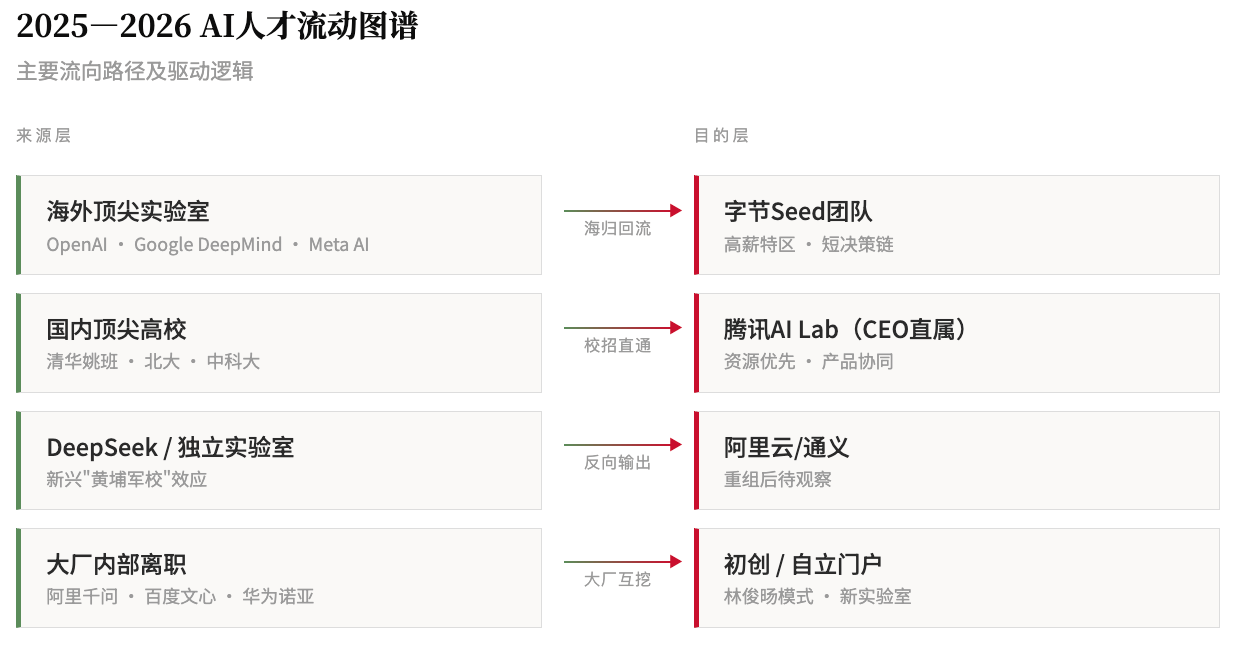Select the 海外顶尖实验室 source card
This screenshot has height=662, width=1250.
pyautogui.click(x=280, y=225)
